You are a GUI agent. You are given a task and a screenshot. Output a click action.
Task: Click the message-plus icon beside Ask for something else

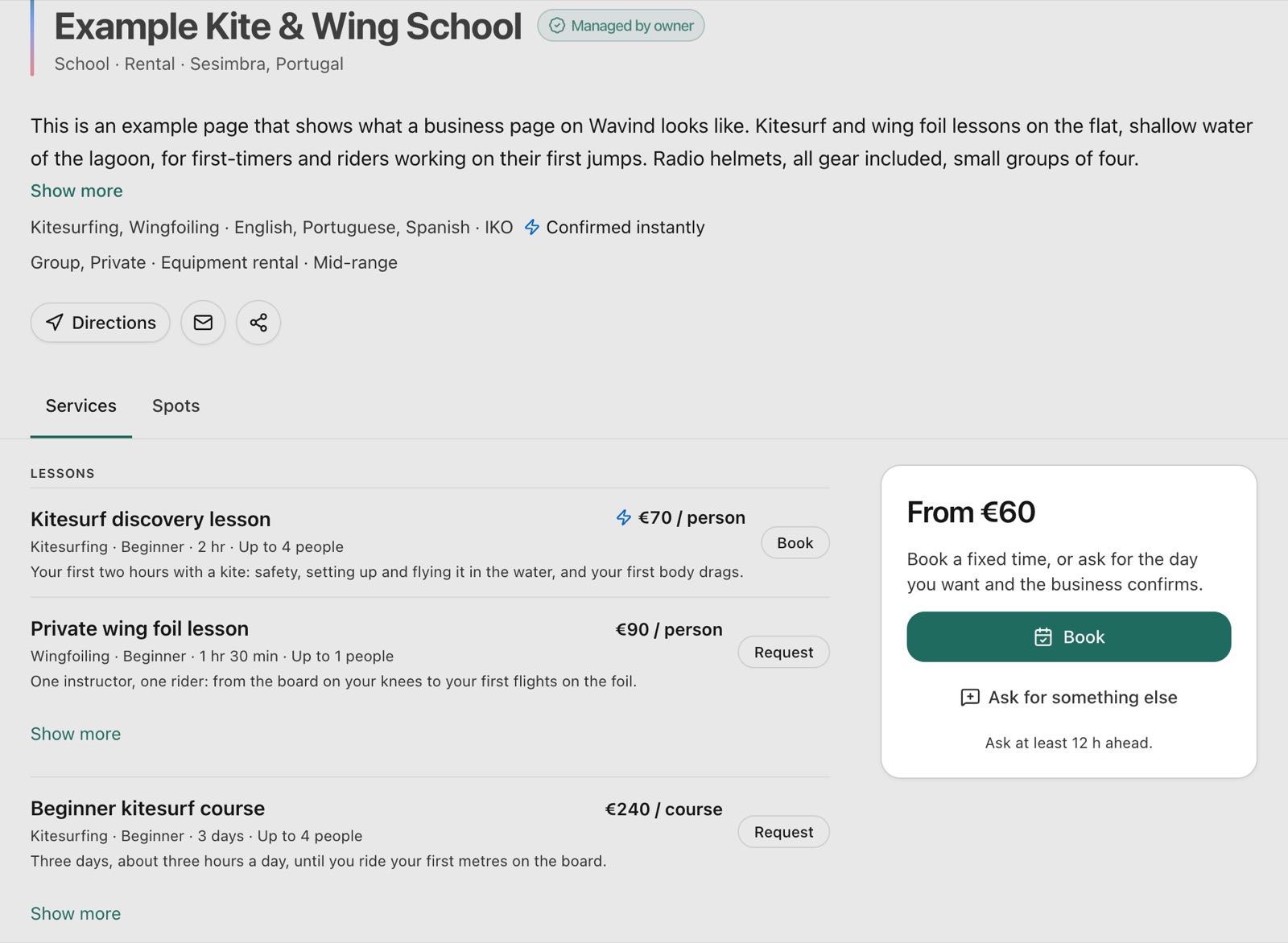coord(970,698)
